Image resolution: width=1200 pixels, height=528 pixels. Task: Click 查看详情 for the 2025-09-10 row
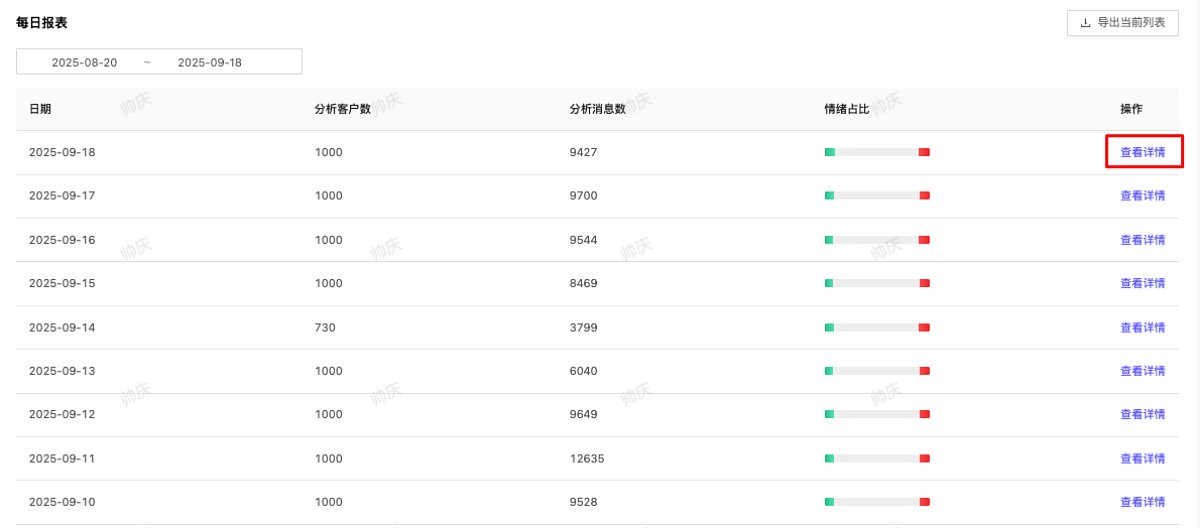(x=1142, y=502)
